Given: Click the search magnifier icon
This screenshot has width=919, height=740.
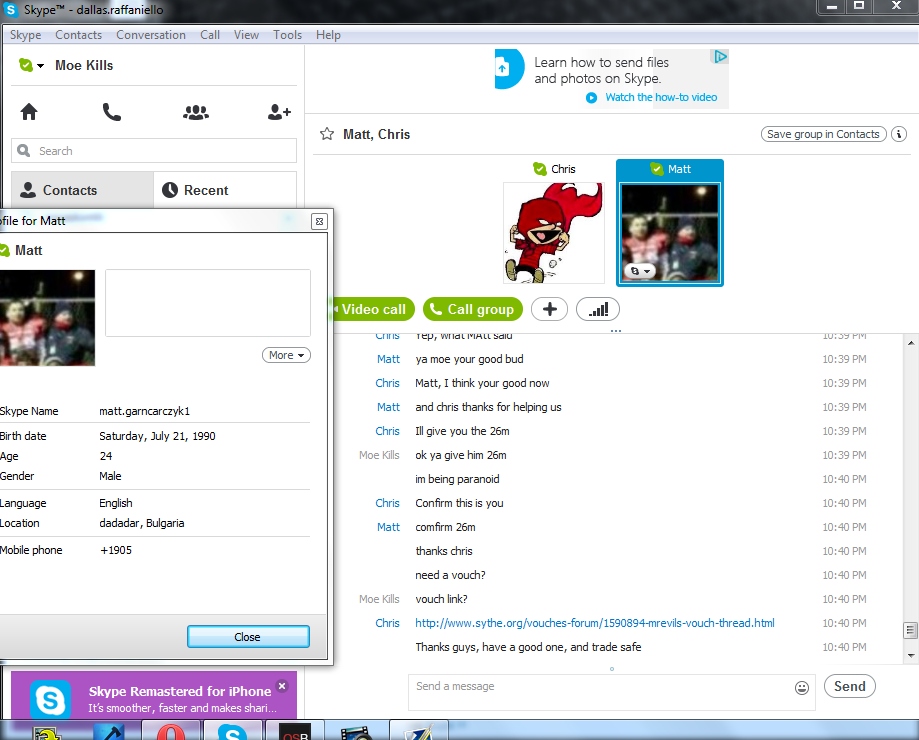Looking at the screenshot, I should click(x=23, y=151).
